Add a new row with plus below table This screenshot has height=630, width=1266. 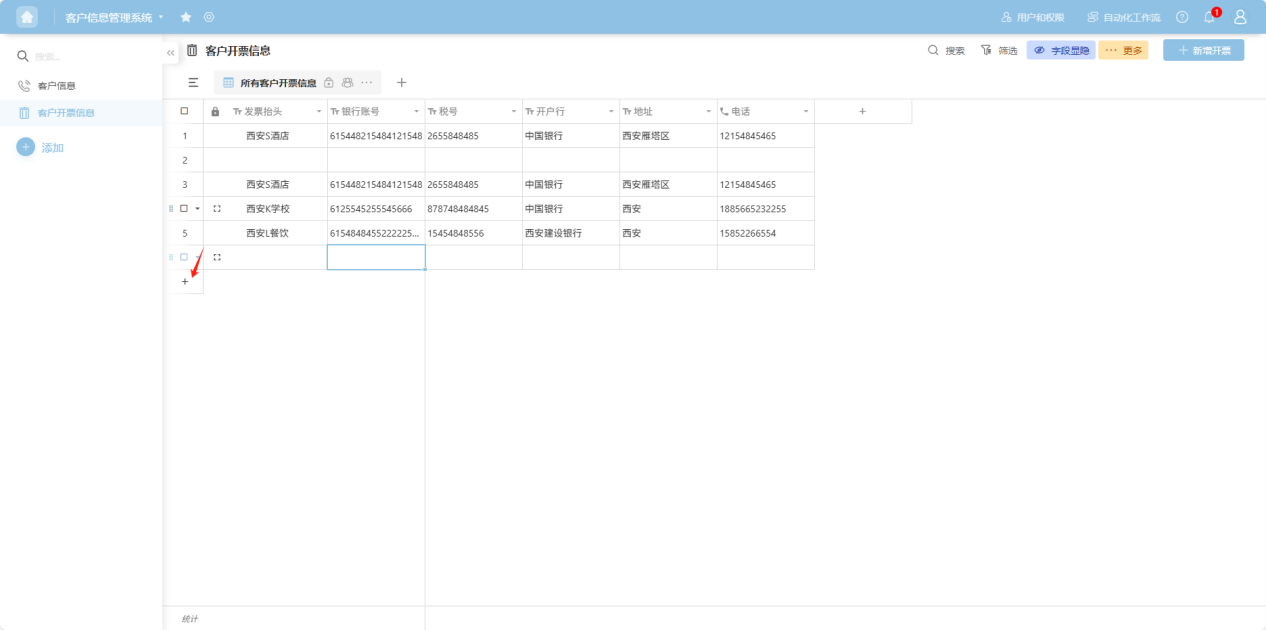pos(184,282)
